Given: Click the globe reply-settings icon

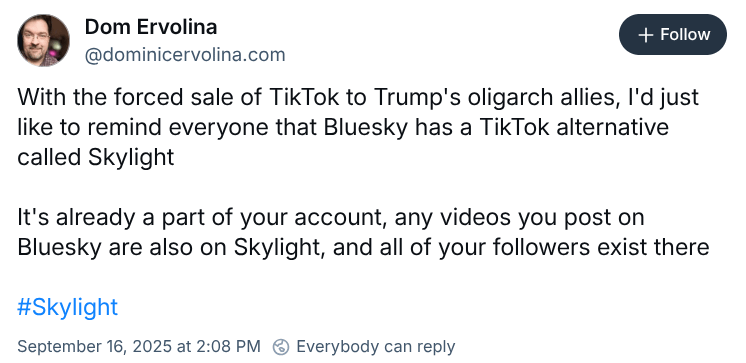Looking at the screenshot, I should (x=281, y=347).
